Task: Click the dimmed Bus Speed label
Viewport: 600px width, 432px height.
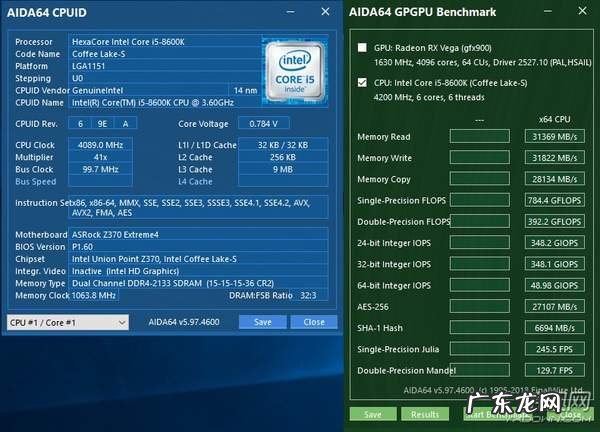Action: click(x=36, y=181)
